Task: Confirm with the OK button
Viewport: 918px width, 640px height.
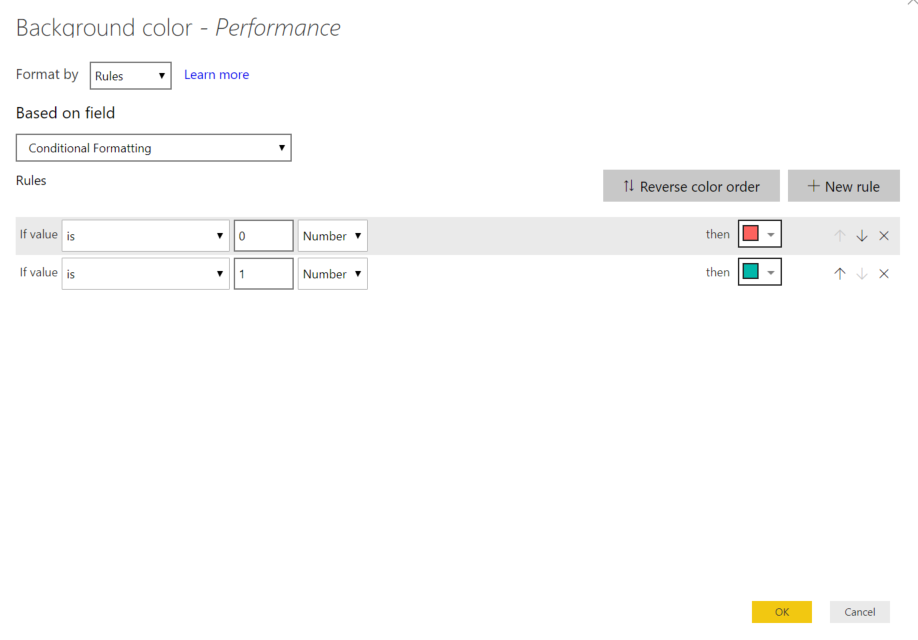Action: (782, 612)
